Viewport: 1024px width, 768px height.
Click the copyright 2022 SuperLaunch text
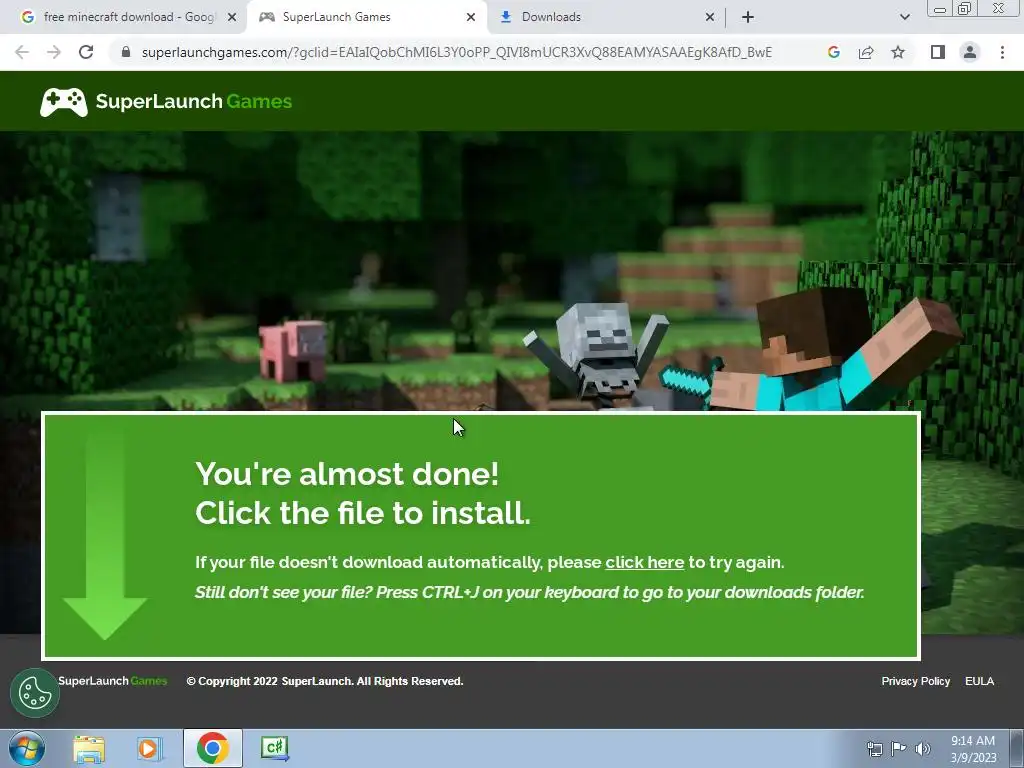tap(325, 681)
